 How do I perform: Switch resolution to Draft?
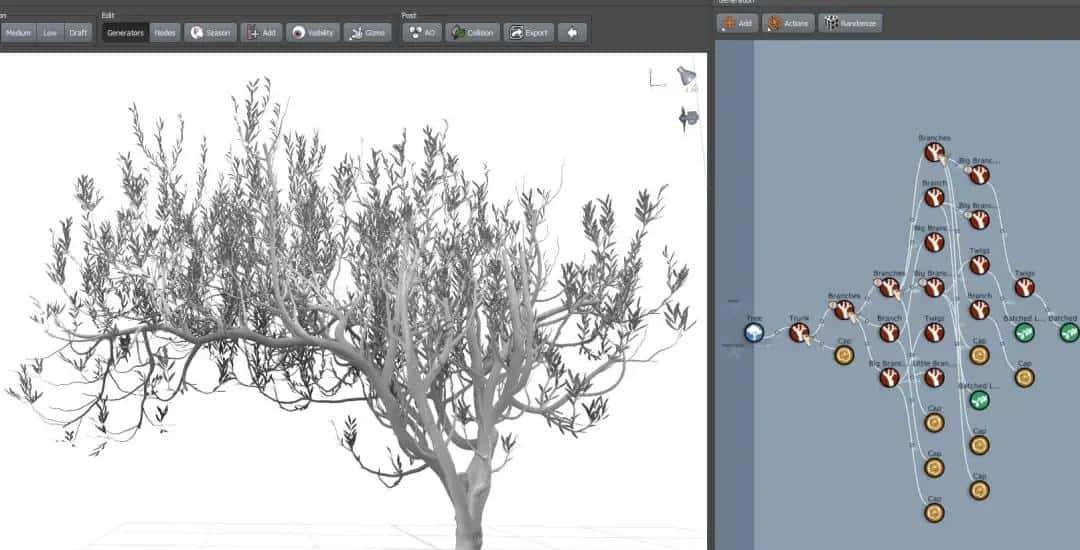coord(79,32)
